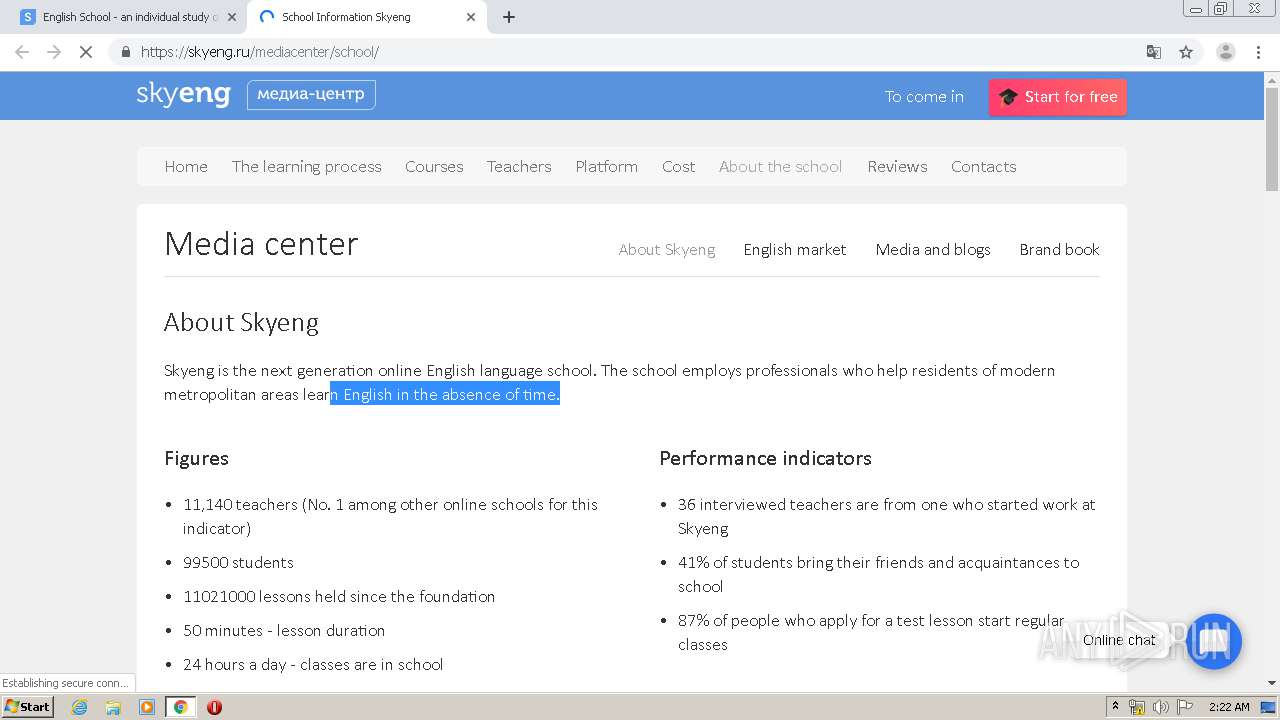The image size is (1280, 720).
Task: Click the To come in link
Action: point(924,97)
